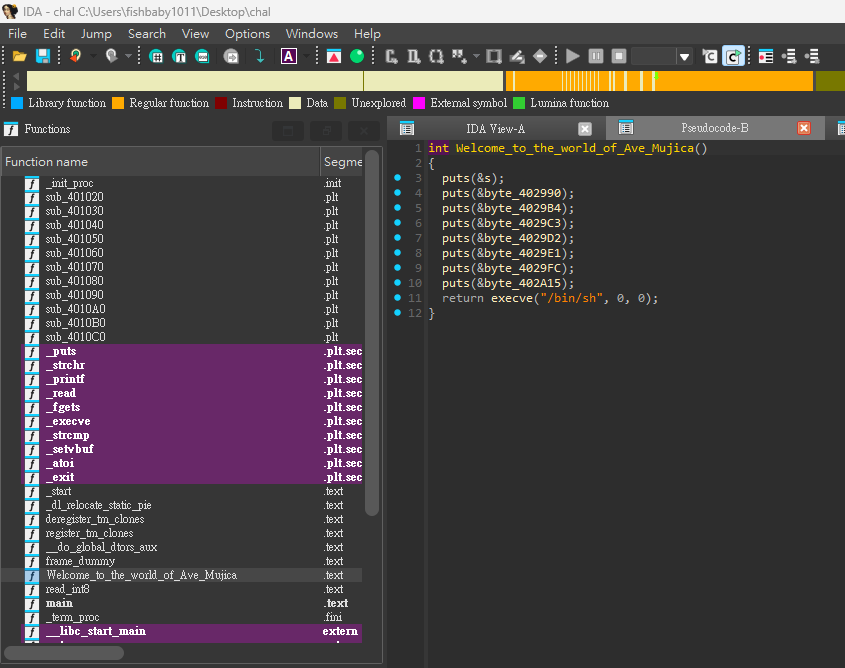
Task: Click the Library function blue color swatch
Action: point(17,103)
